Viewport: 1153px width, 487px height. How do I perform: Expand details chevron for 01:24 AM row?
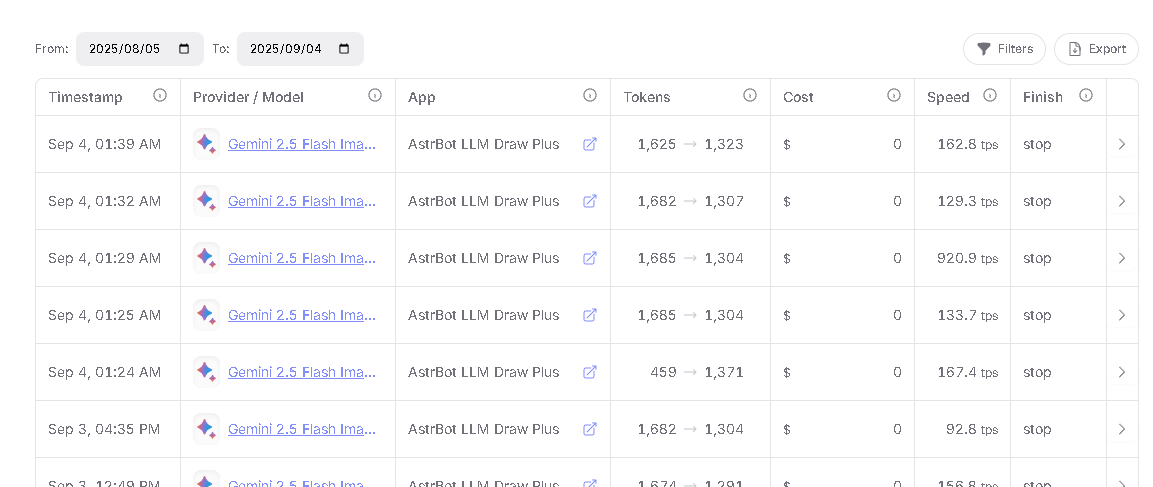click(1121, 372)
